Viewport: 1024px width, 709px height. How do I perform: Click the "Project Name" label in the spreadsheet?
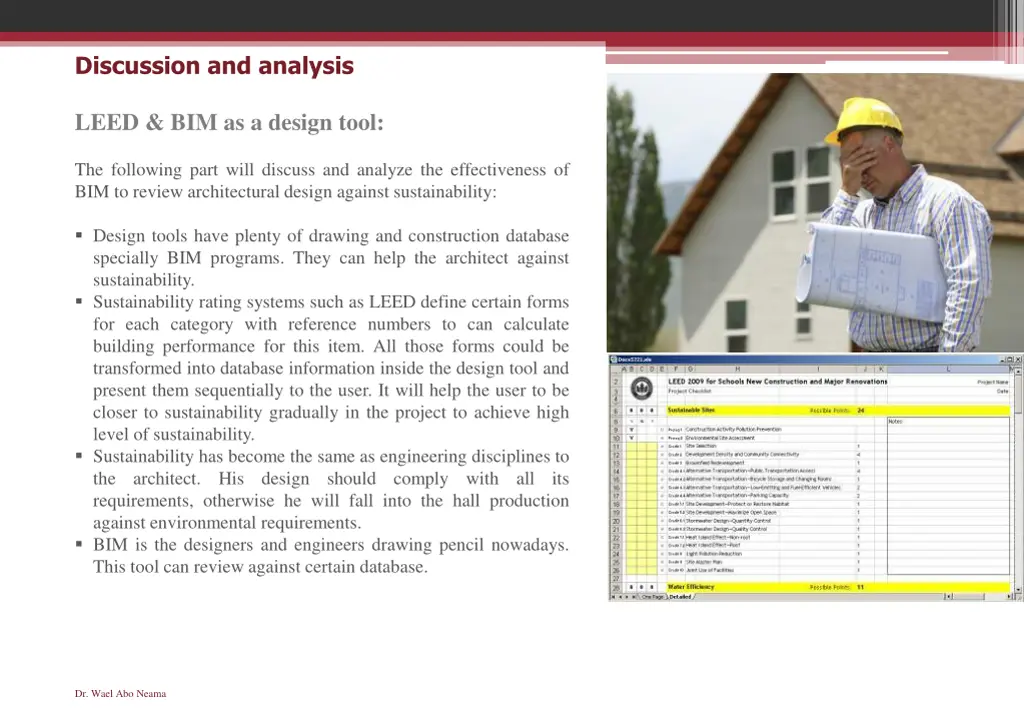click(x=993, y=382)
